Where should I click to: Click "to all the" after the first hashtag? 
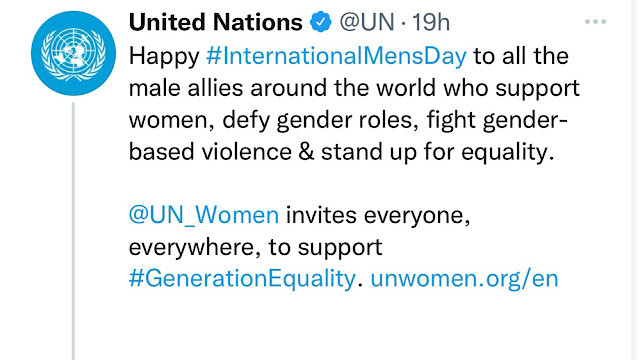[521, 56]
